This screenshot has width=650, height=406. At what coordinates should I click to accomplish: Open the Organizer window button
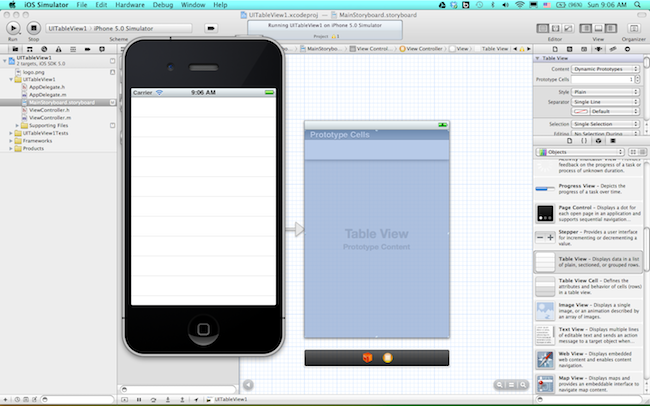634,28
